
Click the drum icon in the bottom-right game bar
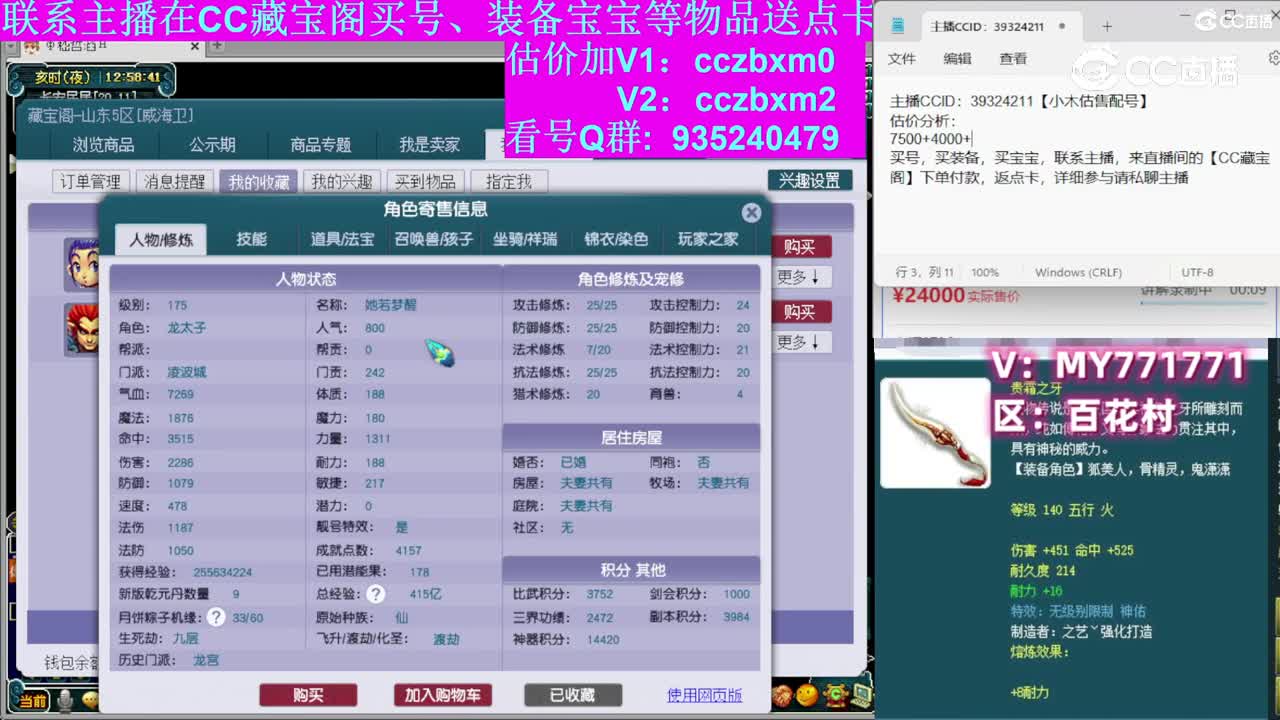[782, 694]
